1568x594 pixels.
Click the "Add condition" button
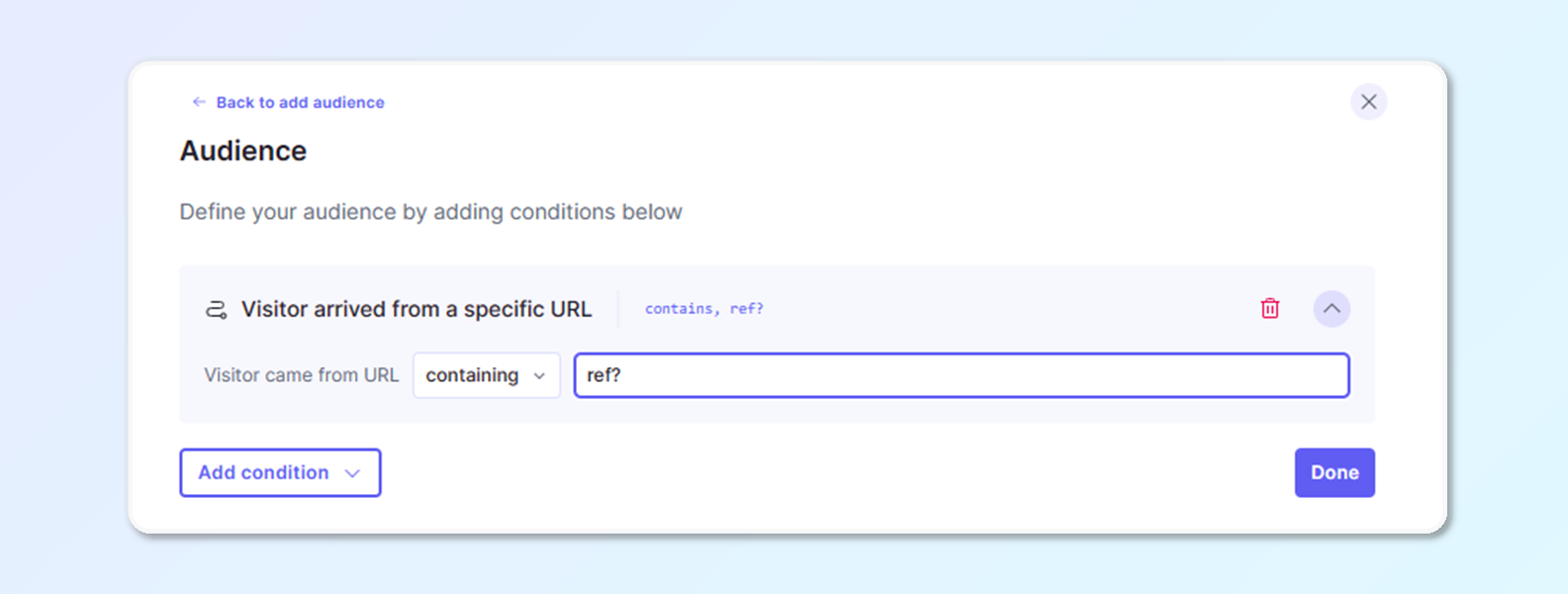[263, 472]
